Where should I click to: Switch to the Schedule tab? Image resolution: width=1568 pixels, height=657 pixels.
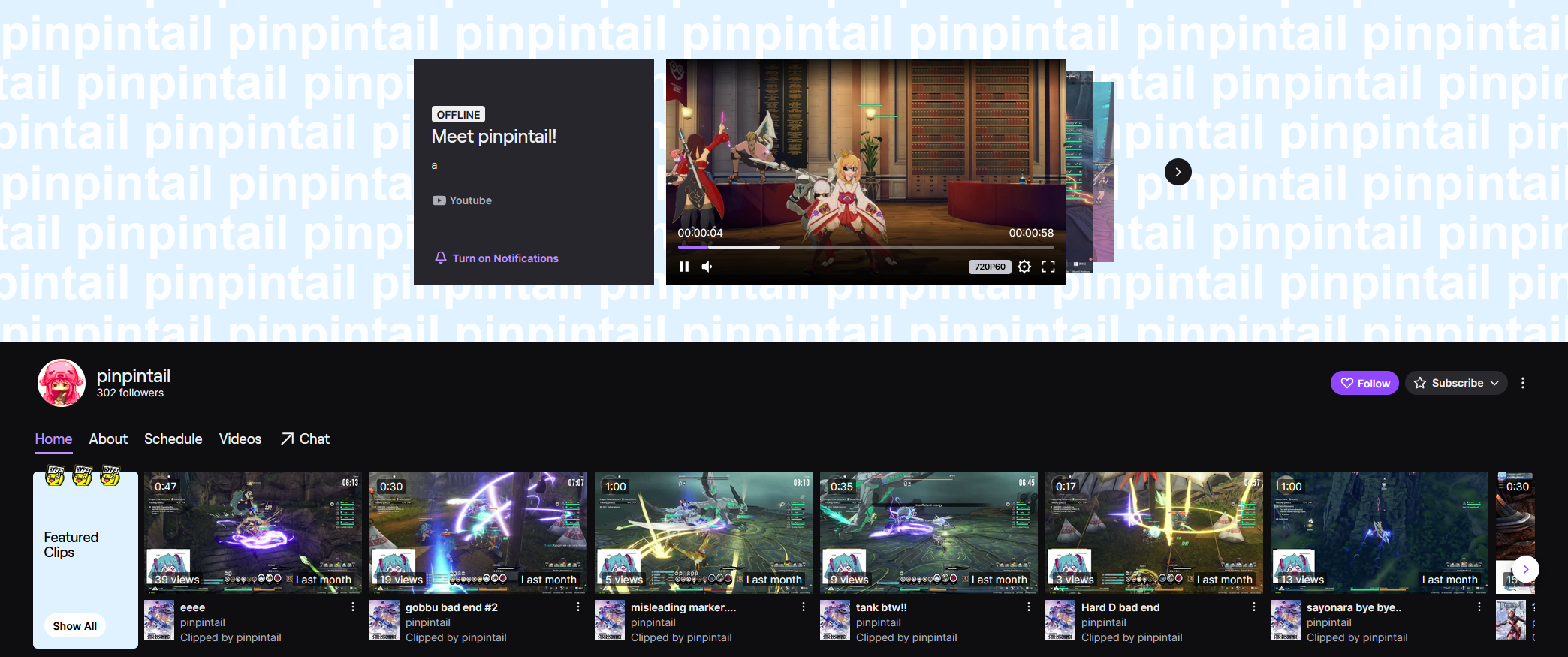[x=173, y=439]
